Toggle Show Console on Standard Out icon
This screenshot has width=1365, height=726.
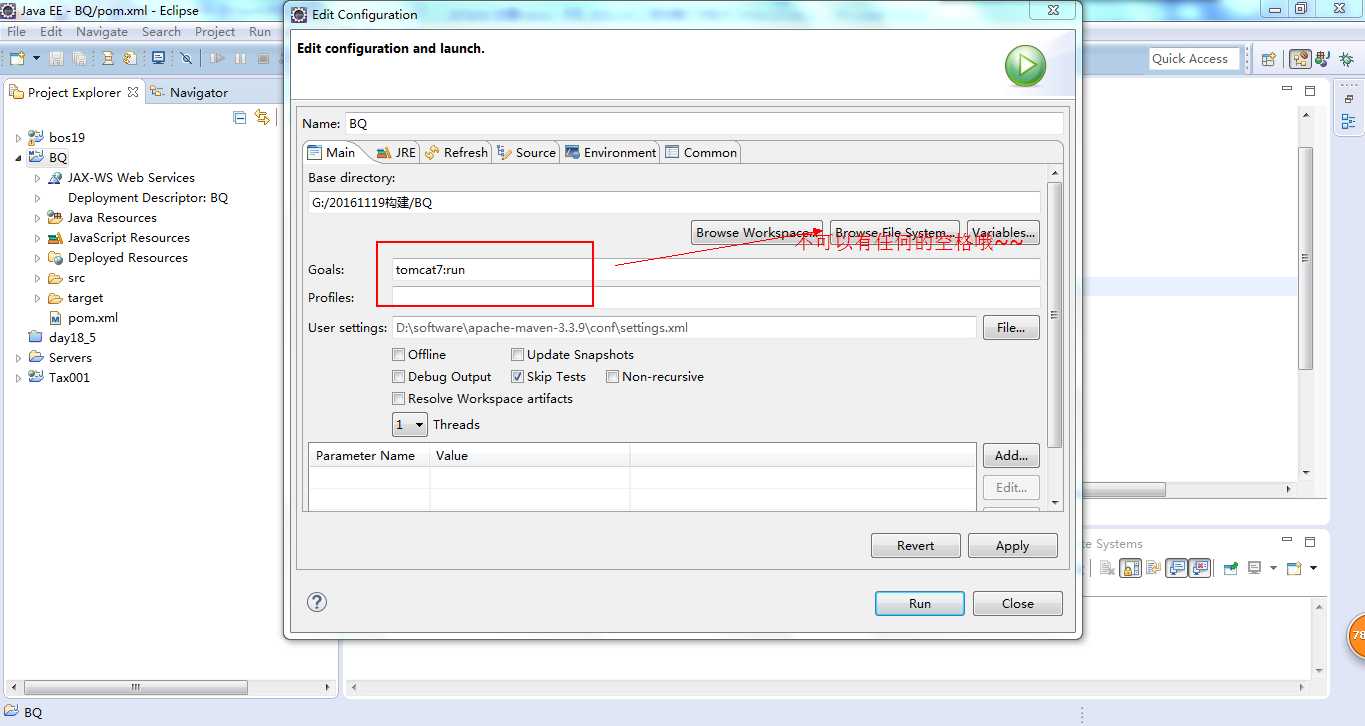pyautogui.click(x=1176, y=568)
